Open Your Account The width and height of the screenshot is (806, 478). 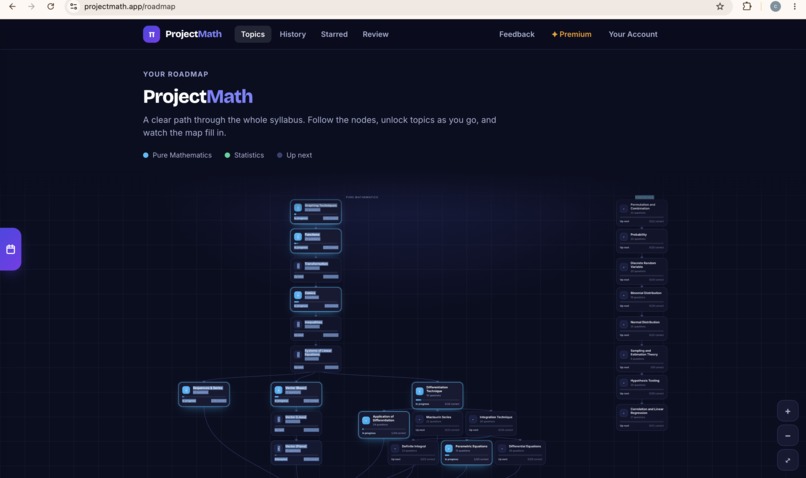click(x=633, y=34)
